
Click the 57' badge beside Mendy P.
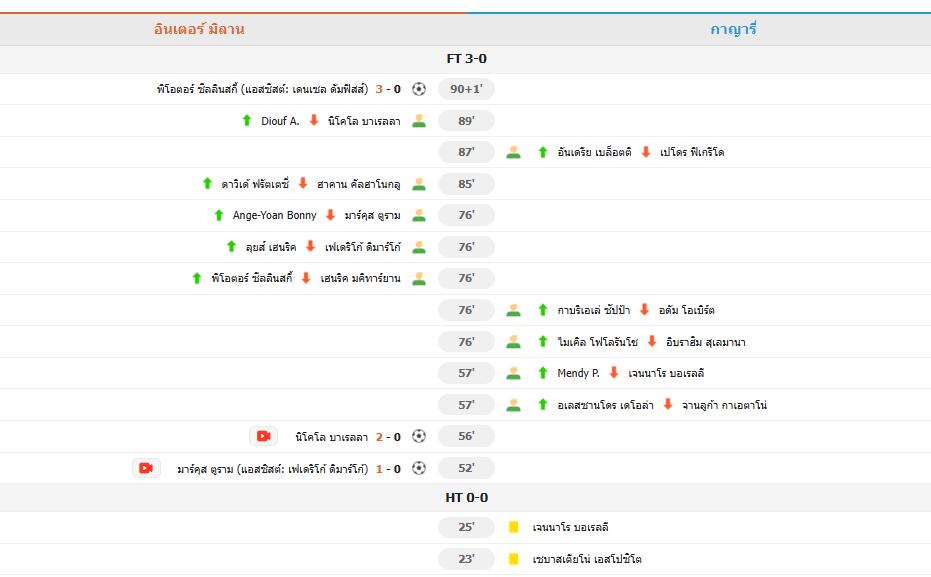point(466,373)
